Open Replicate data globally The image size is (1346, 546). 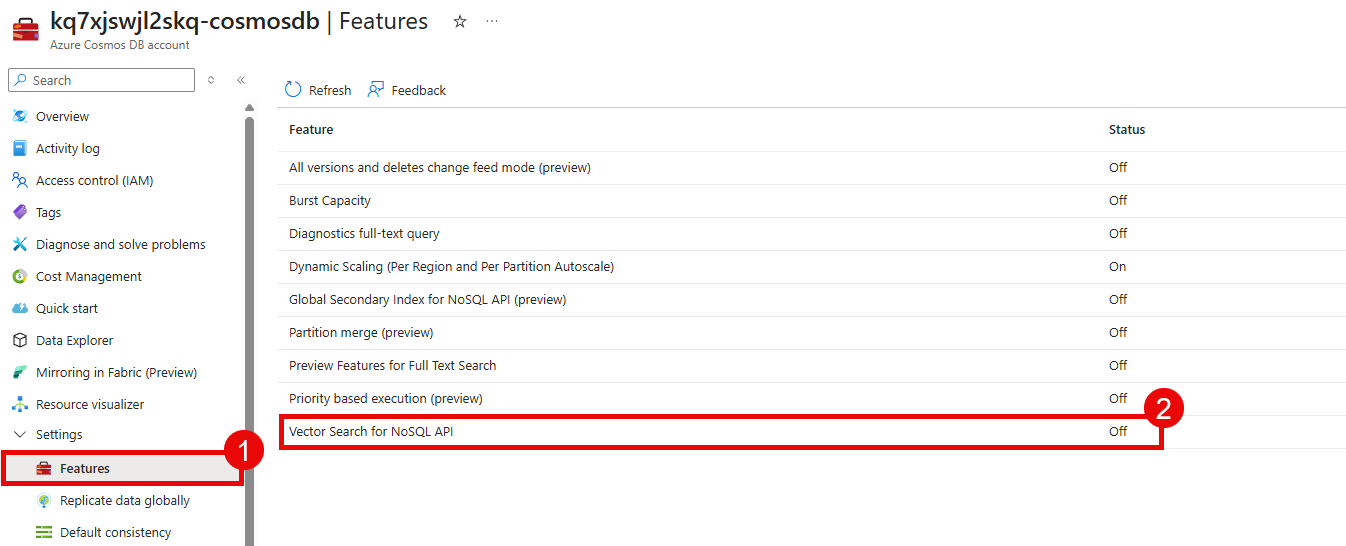point(123,500)
